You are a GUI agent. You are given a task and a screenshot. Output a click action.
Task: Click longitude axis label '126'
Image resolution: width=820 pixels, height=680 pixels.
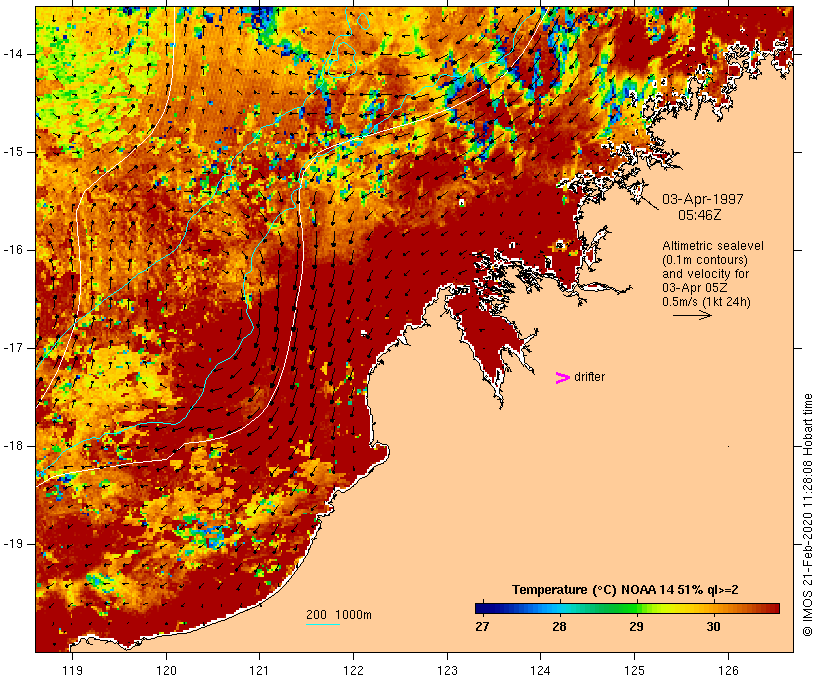728,670
